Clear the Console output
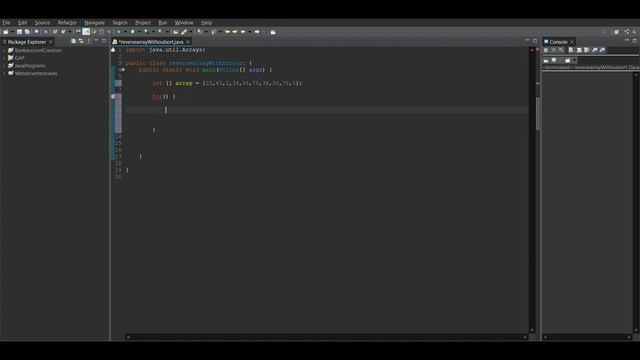 (571, 50)
